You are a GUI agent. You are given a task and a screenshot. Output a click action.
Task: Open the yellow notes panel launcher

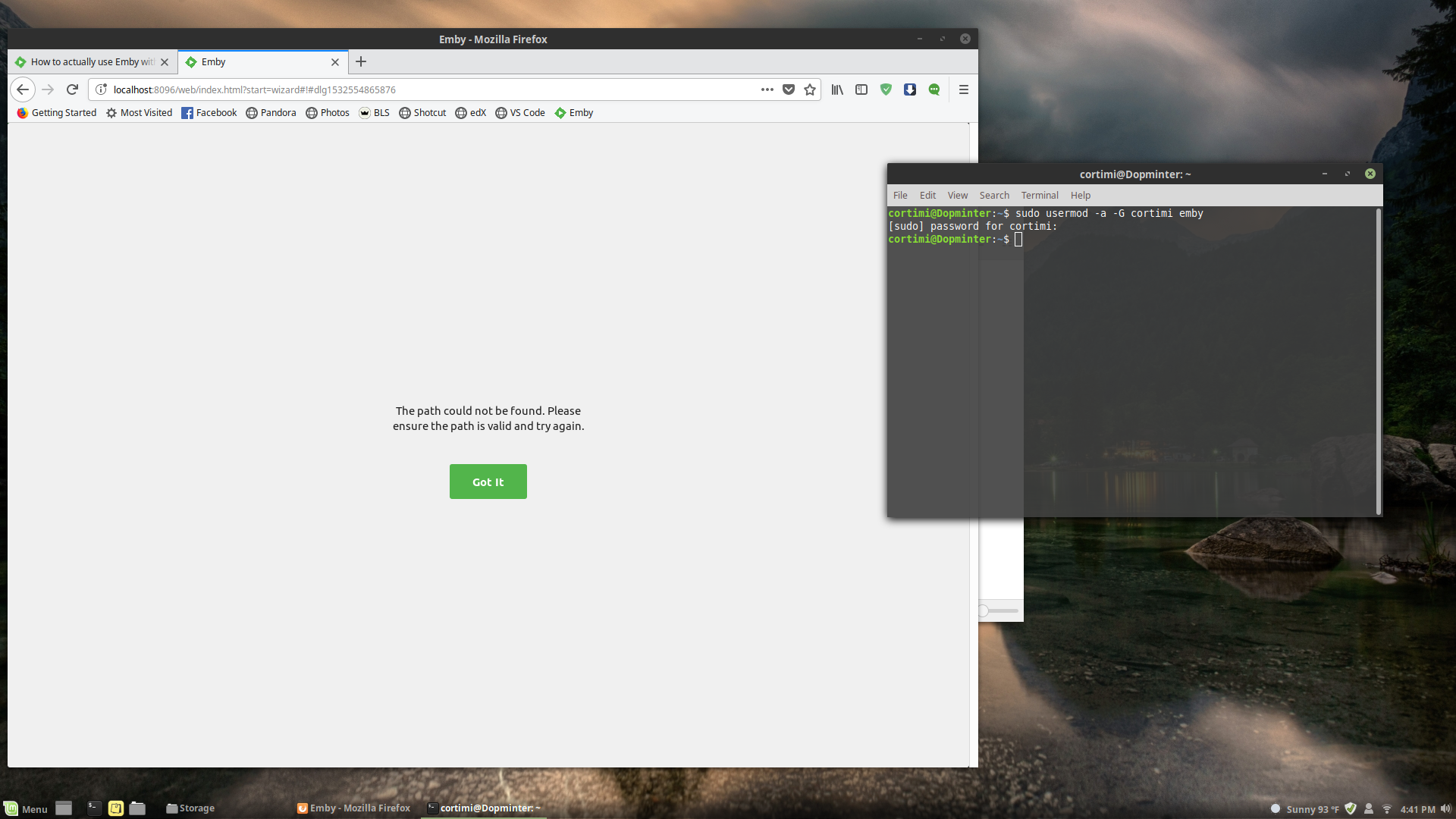[x=116, y=808]
